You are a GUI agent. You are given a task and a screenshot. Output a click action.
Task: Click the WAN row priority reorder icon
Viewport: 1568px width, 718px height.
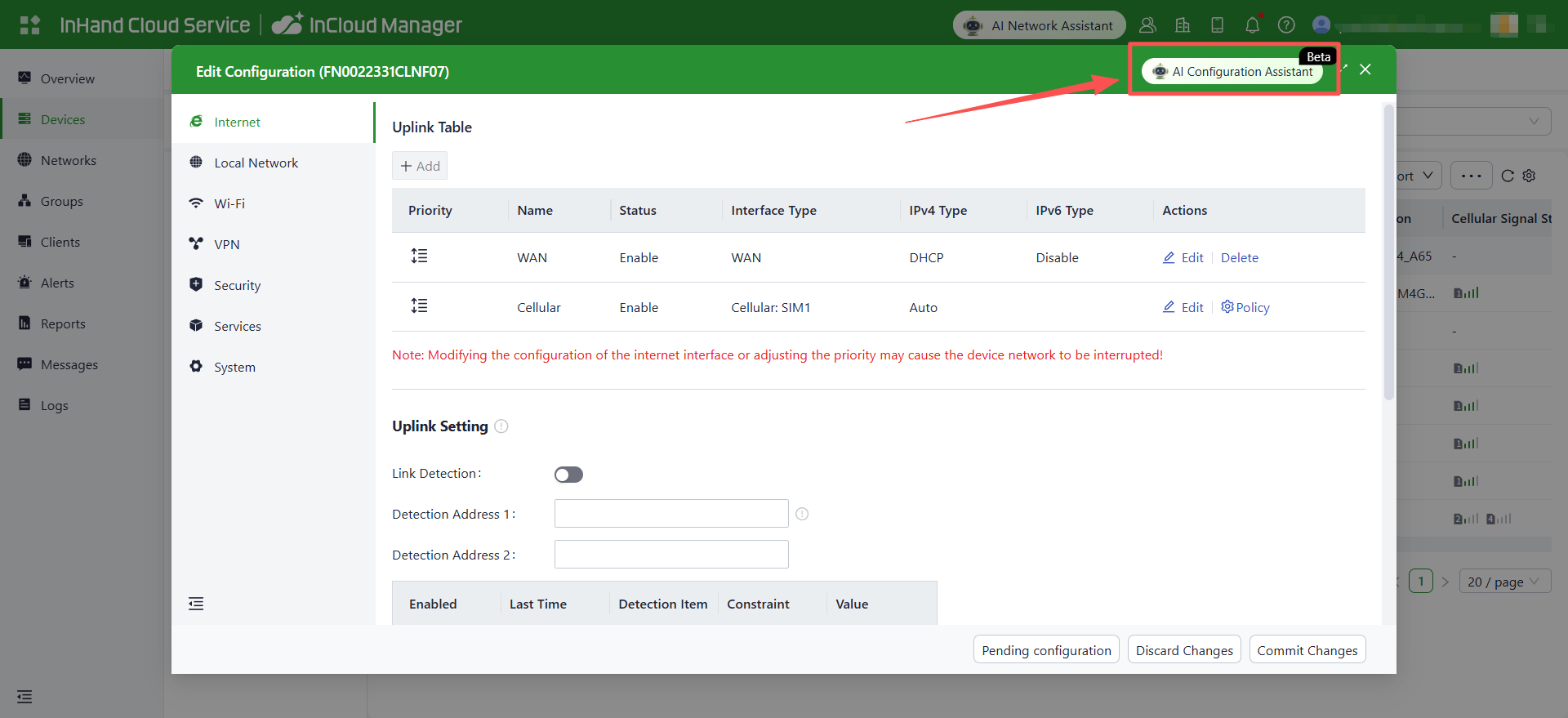coord(419,256)
